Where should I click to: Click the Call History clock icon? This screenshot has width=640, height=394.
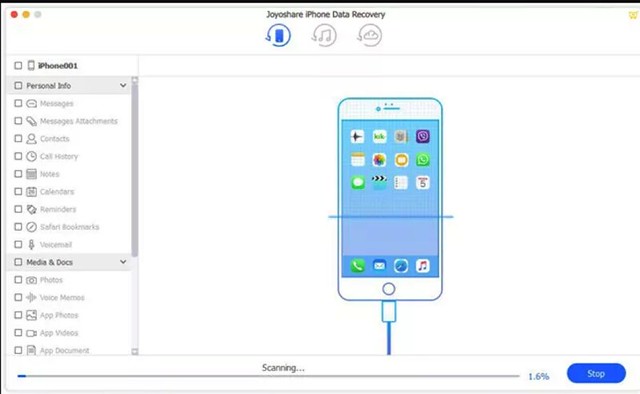pos(31,156)
